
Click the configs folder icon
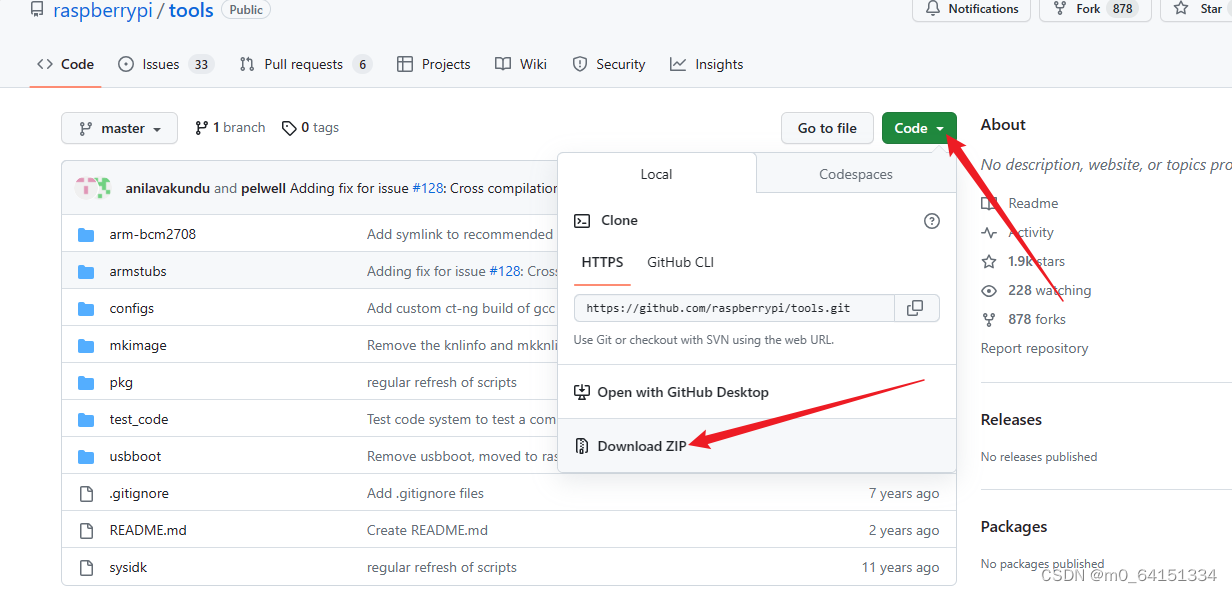[x=86, y=309]
